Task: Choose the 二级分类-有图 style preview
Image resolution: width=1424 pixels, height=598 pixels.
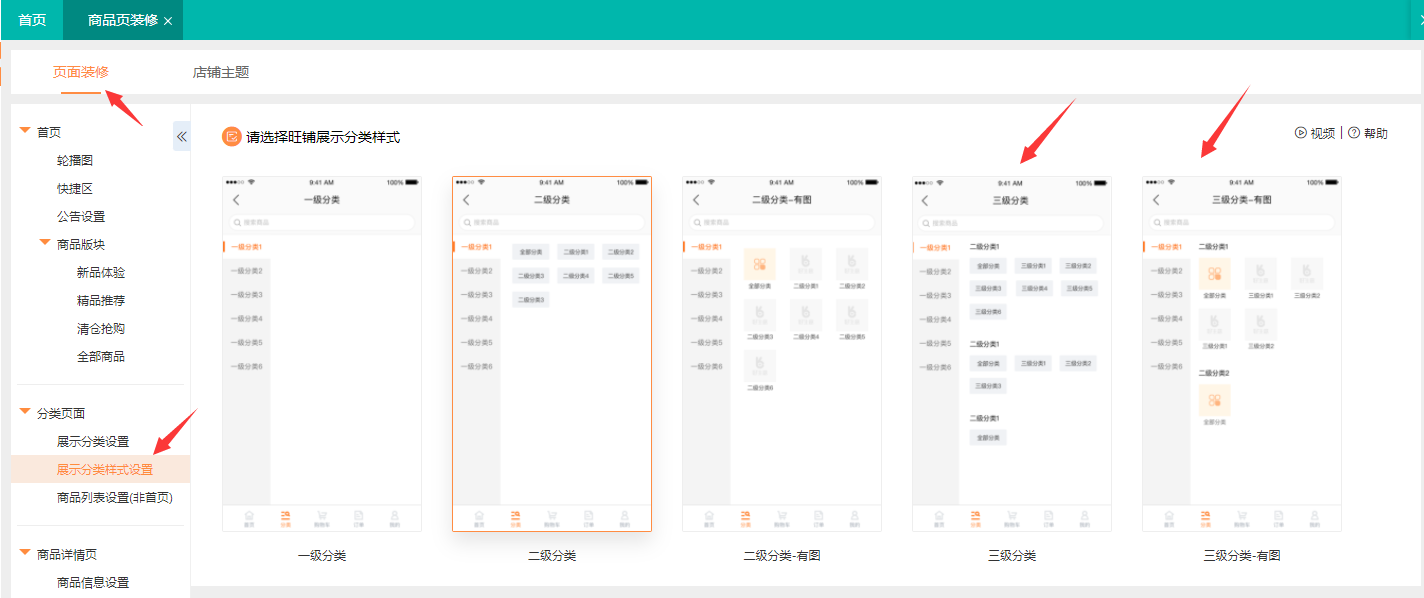Action: tap(781, 354)
